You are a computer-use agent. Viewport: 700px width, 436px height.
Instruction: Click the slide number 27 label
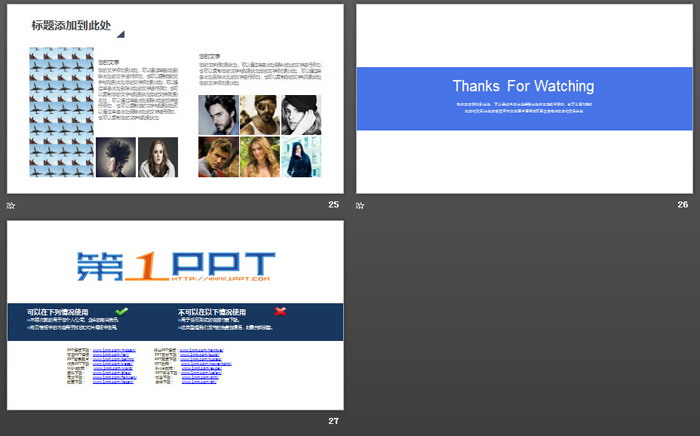coord(333,421)
